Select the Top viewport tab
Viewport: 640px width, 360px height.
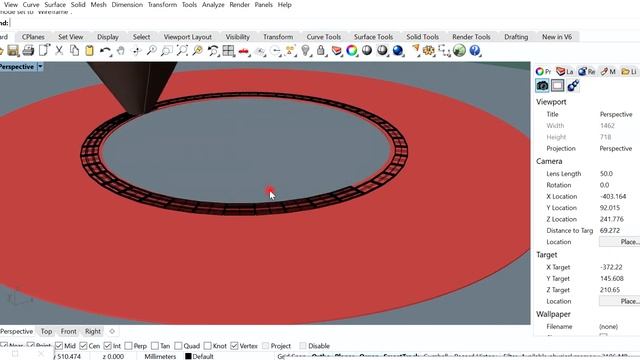(46, 331)
